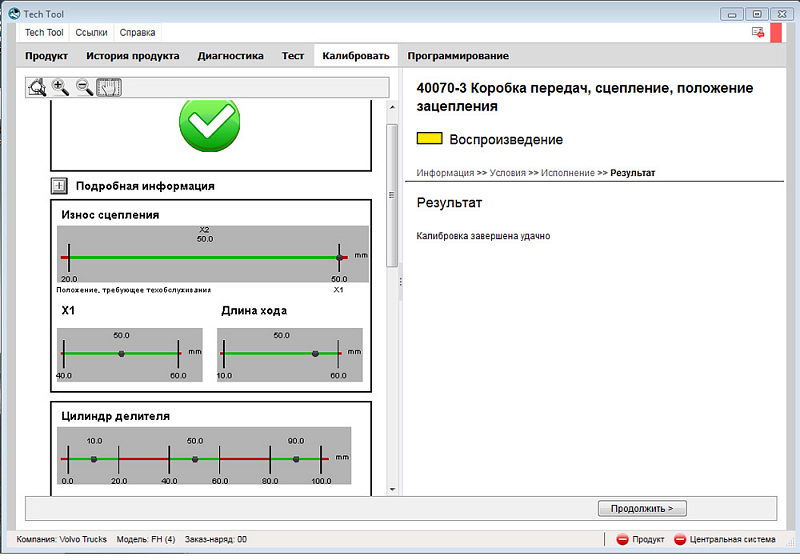Screen dimensions: 800x560
Task: Click the Результат breadcrumb step
Action: pos(633,173)
